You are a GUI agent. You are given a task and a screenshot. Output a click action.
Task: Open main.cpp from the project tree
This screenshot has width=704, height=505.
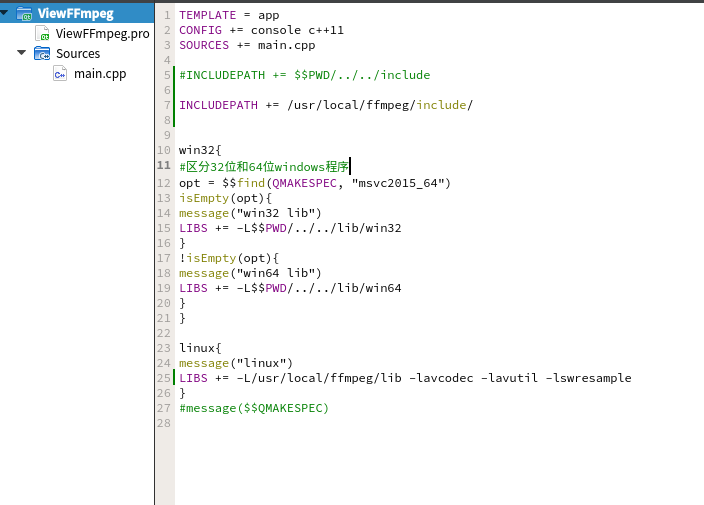[100, 73]
